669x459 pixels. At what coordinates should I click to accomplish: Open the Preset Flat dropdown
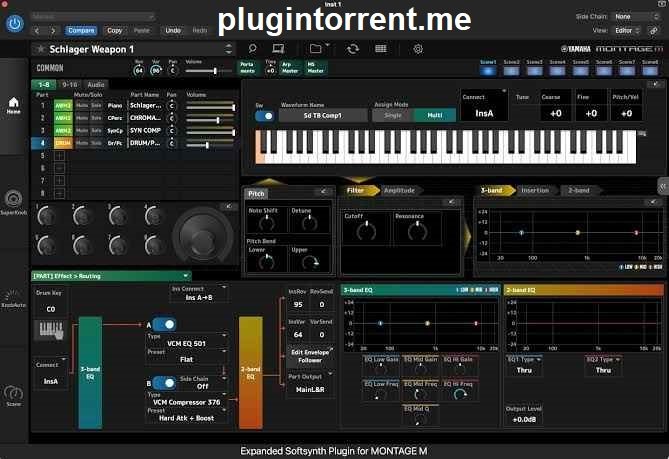pyautogui.click(x=186, y=356)
